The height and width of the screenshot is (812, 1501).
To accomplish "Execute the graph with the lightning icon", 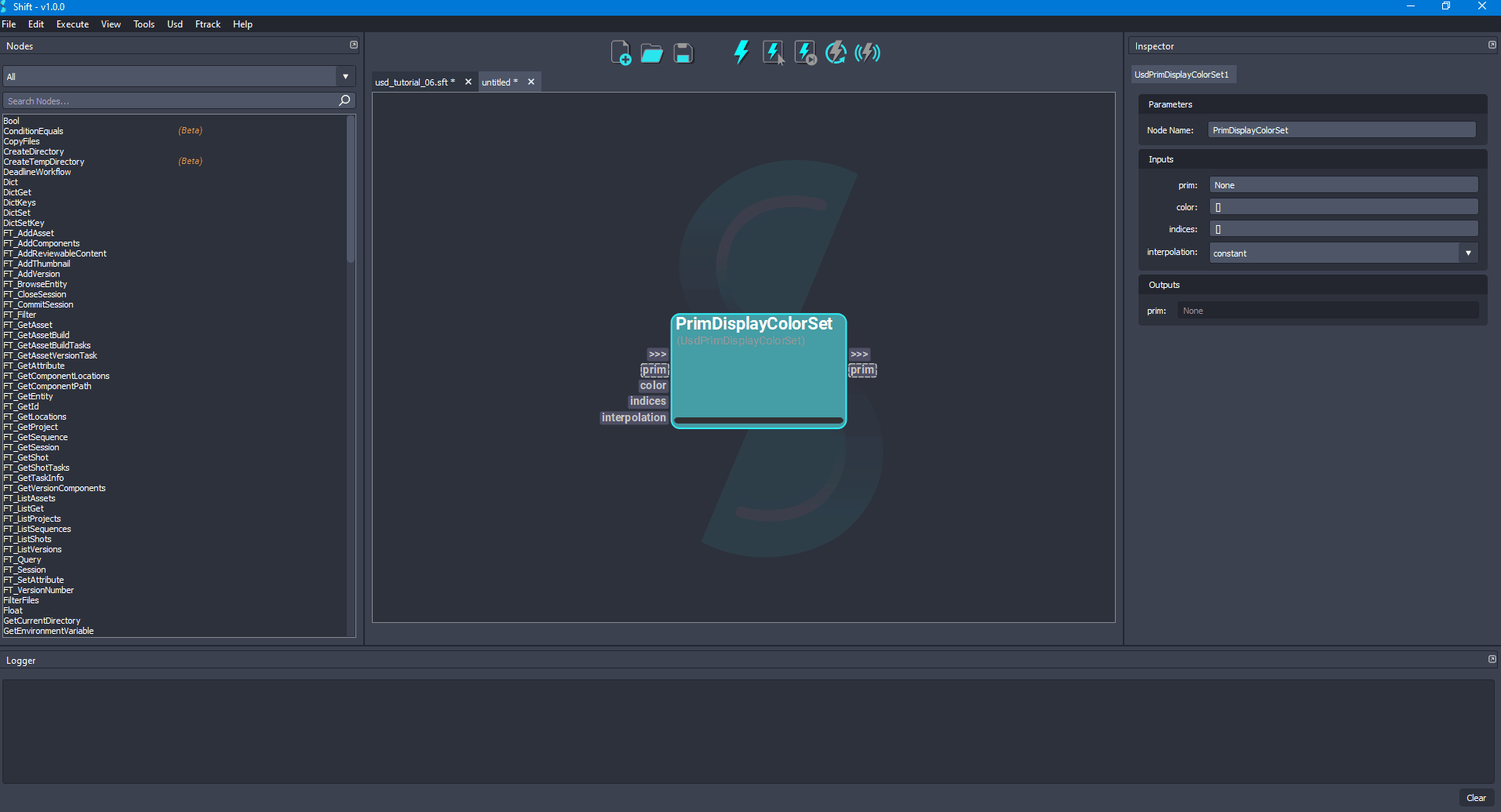I will tap(741, 52).
